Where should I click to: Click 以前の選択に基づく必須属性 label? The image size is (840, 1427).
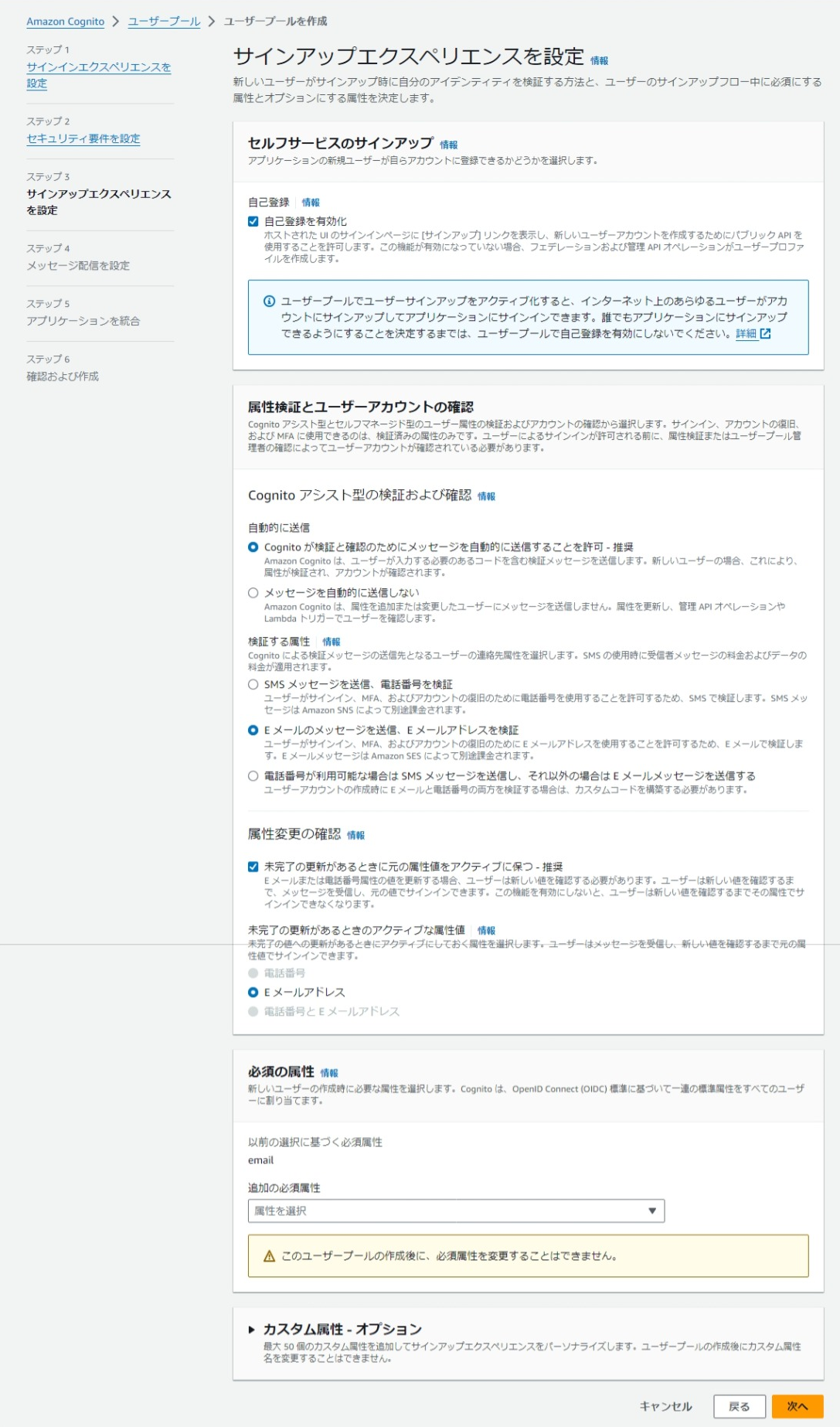(x=315, y=1143)
